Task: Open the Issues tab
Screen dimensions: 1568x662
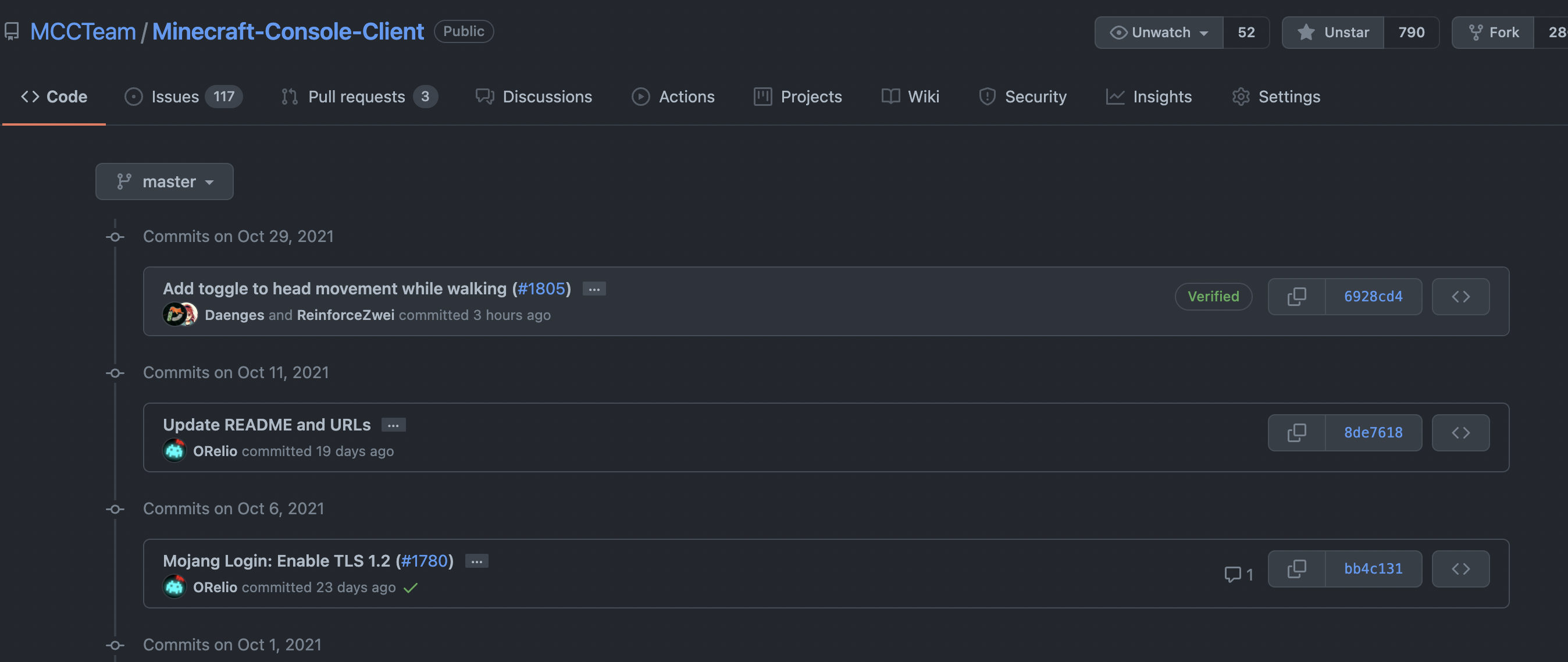Action: tap(183, 97)
